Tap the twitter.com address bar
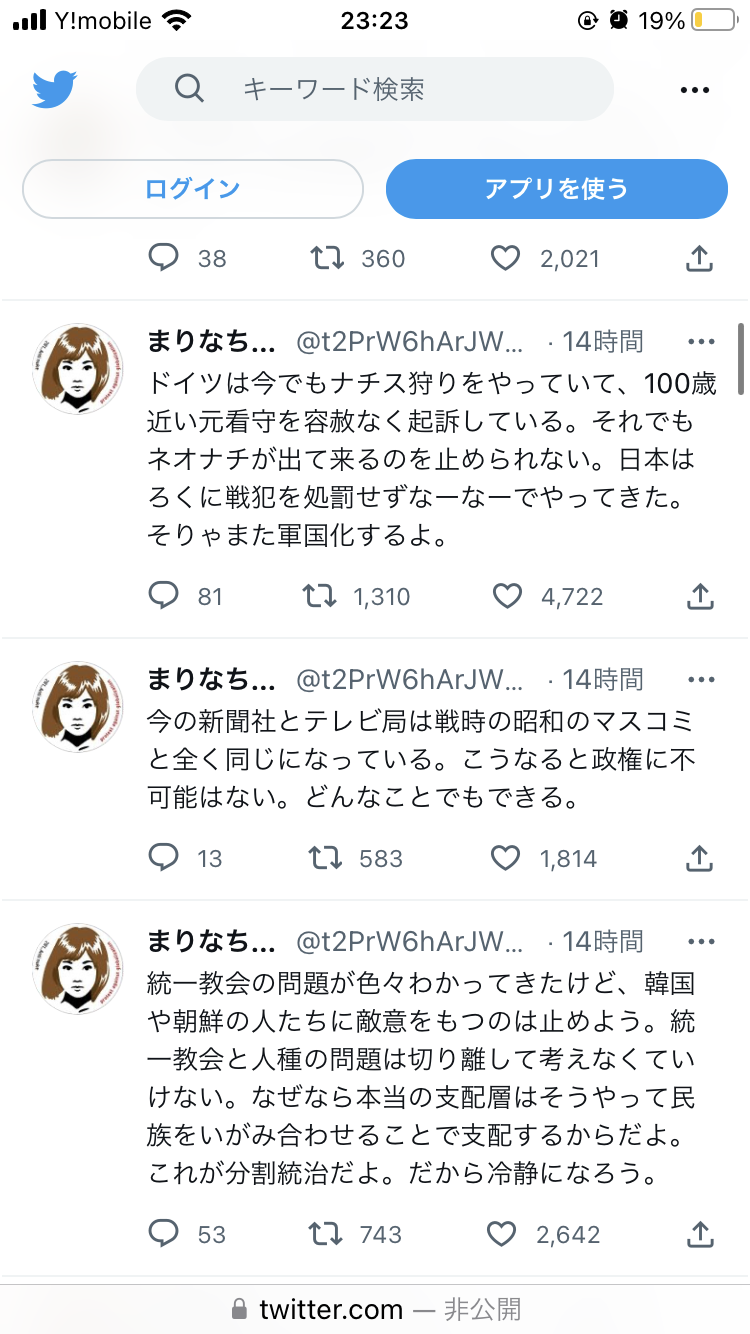Image resolution: width=750 pixels, height=1334 pixels. click(375, 1309)
